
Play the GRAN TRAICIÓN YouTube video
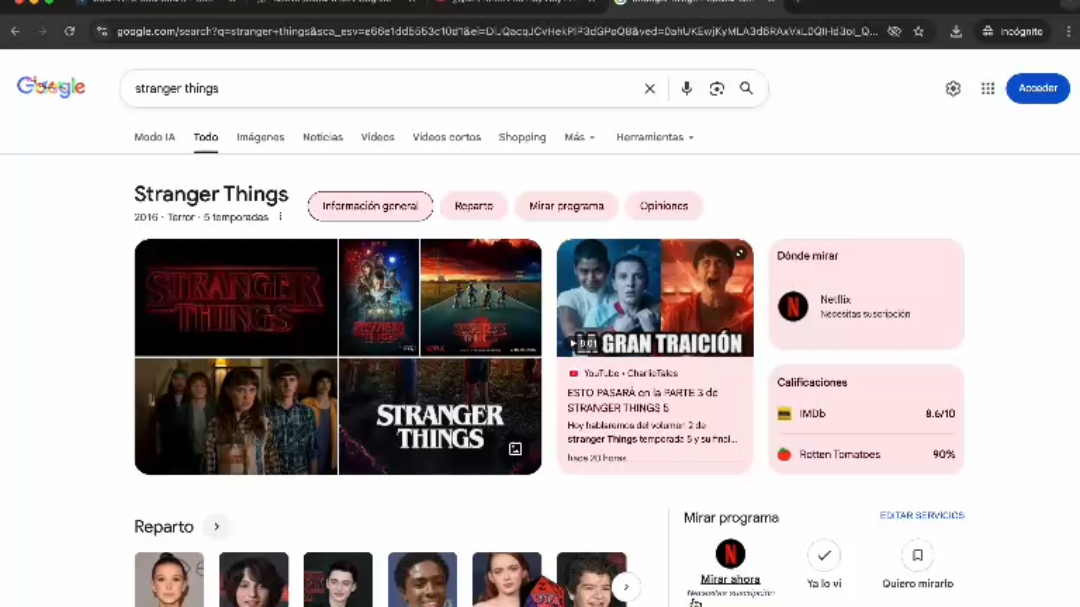click(655, 297)
